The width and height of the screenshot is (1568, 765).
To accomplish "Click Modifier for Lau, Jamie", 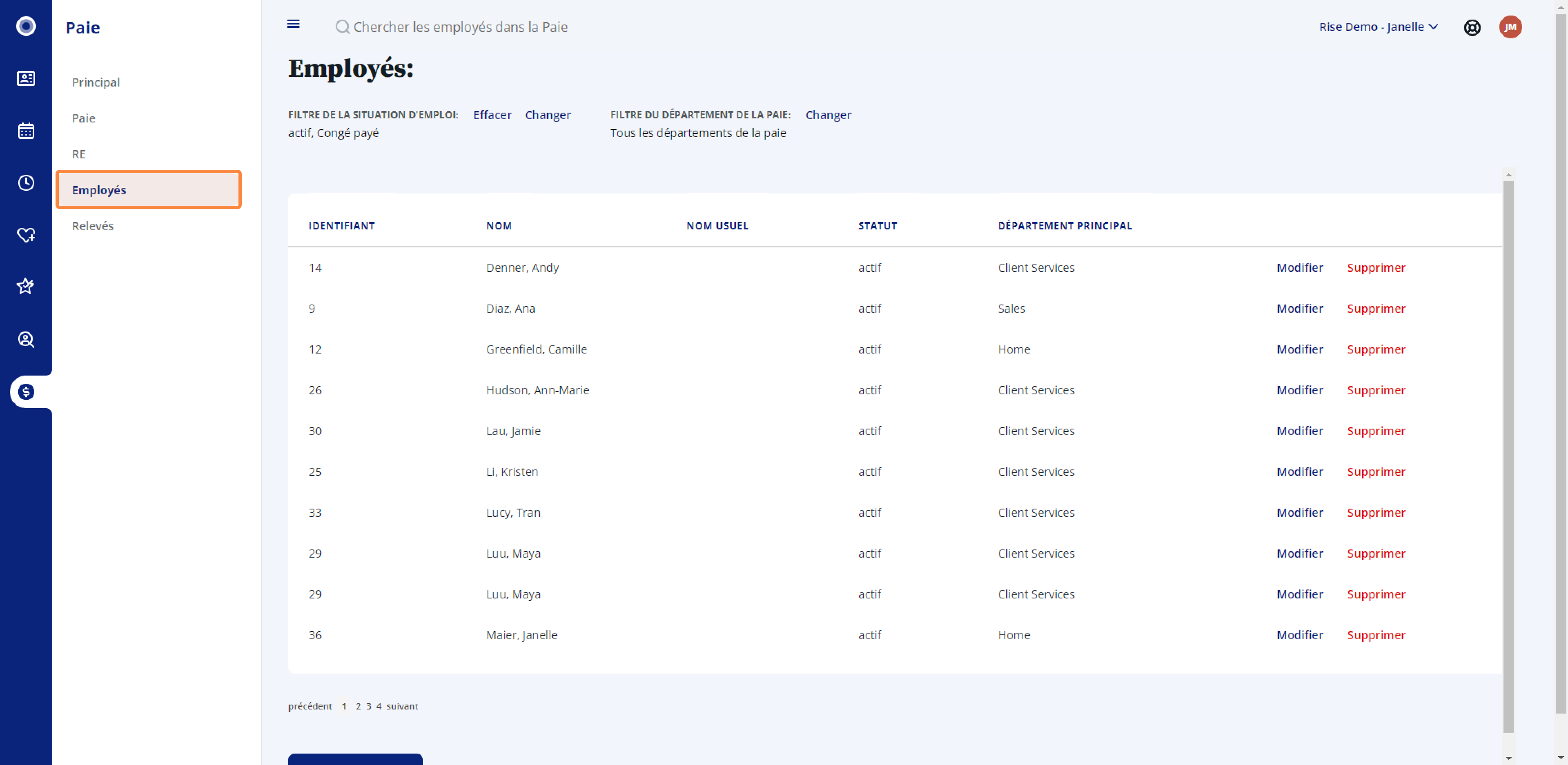I will 1300,431.
